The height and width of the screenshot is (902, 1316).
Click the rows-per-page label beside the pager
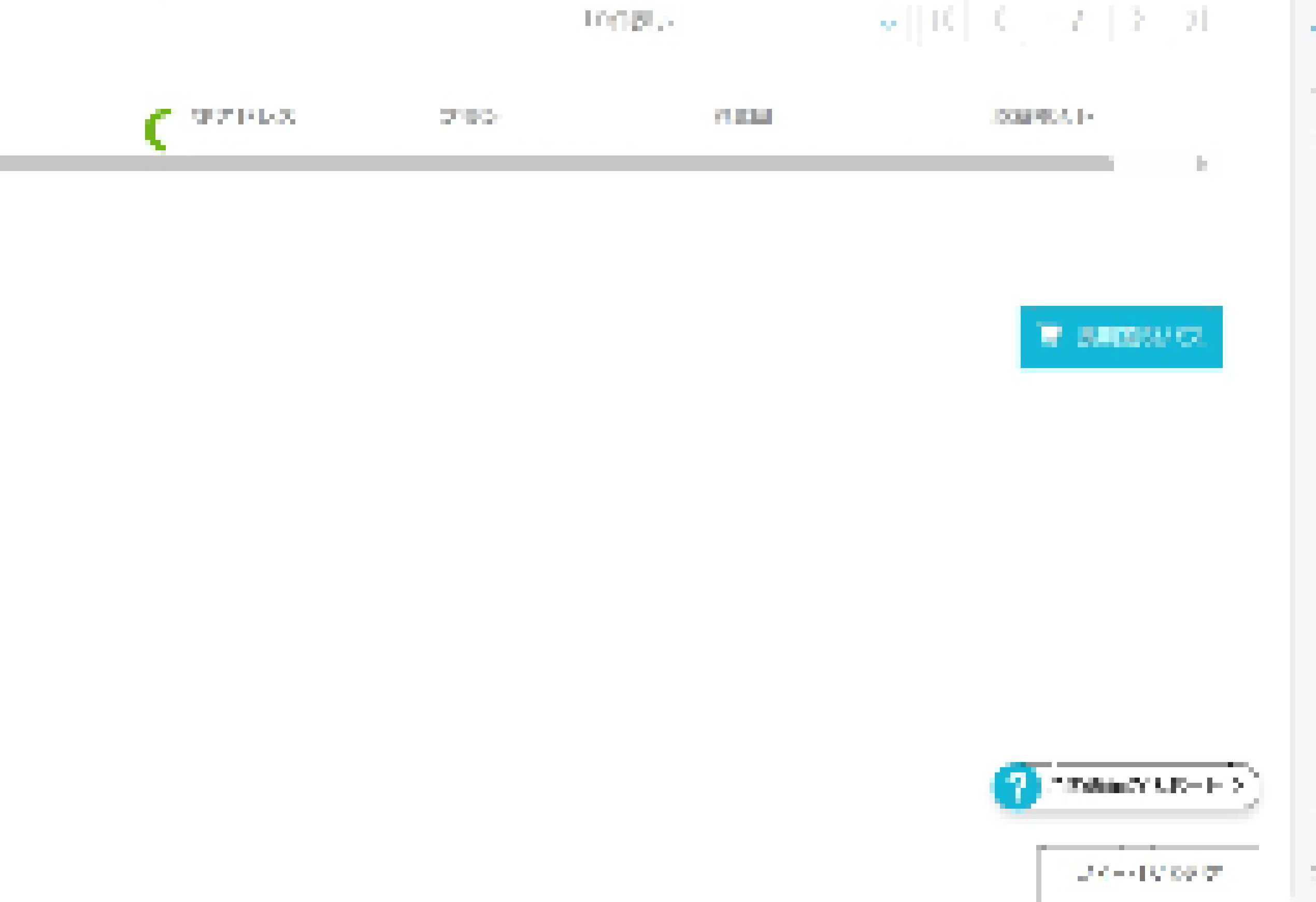click(x=629, y=20)
